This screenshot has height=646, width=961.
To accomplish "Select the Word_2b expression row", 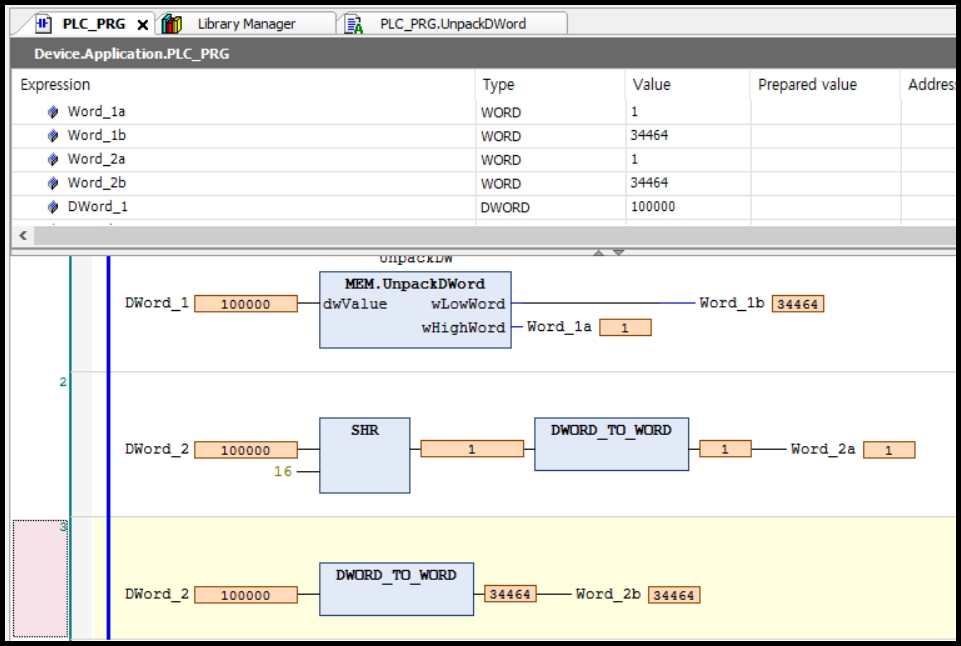I will (483, 183).
